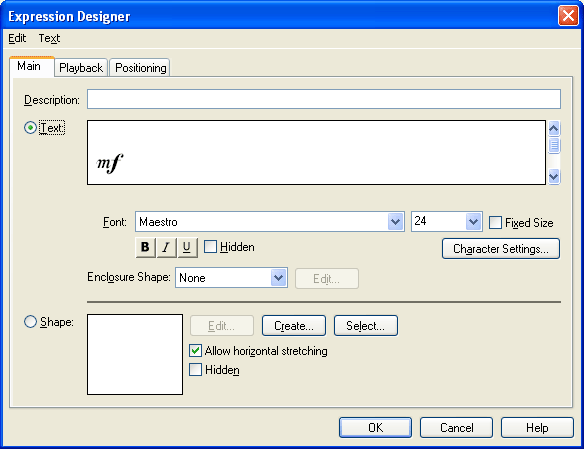584x449 pixels.
Task: Toggle the Italic formatting button
Action: 166,247
